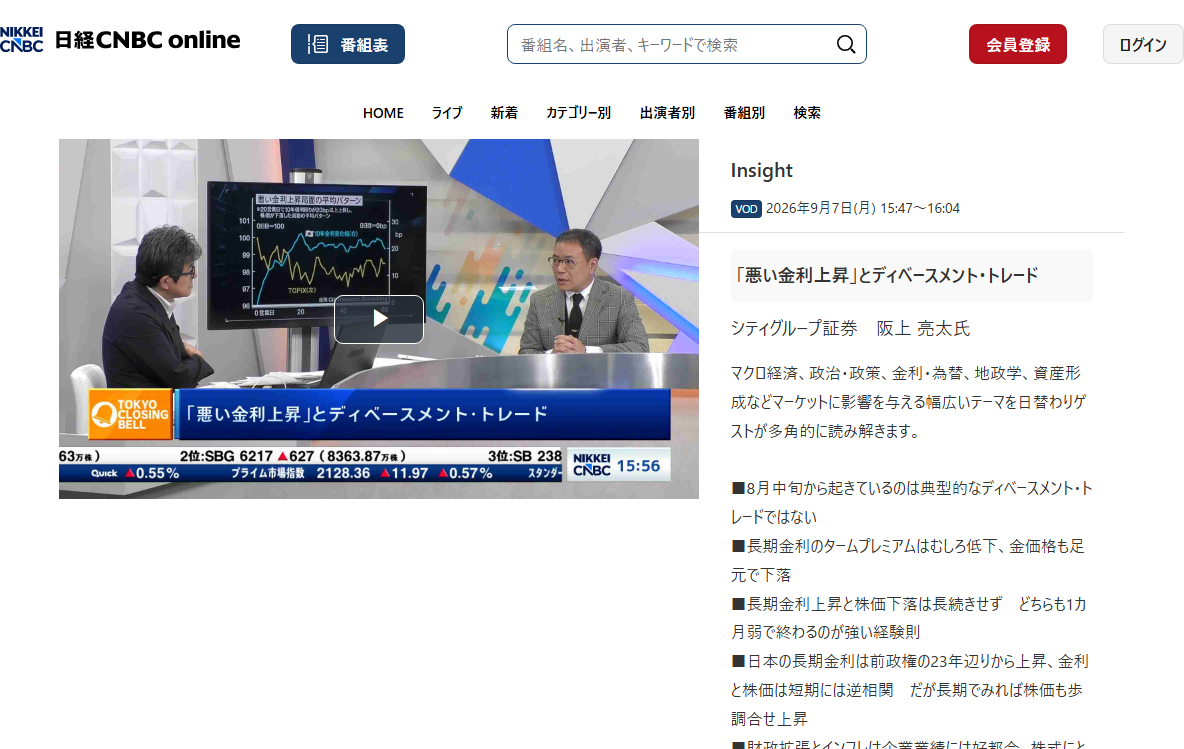1184x749 pixels.
Task: Select bullet starting 長期金利のタームプレミアム
Action: coord(908,560)
